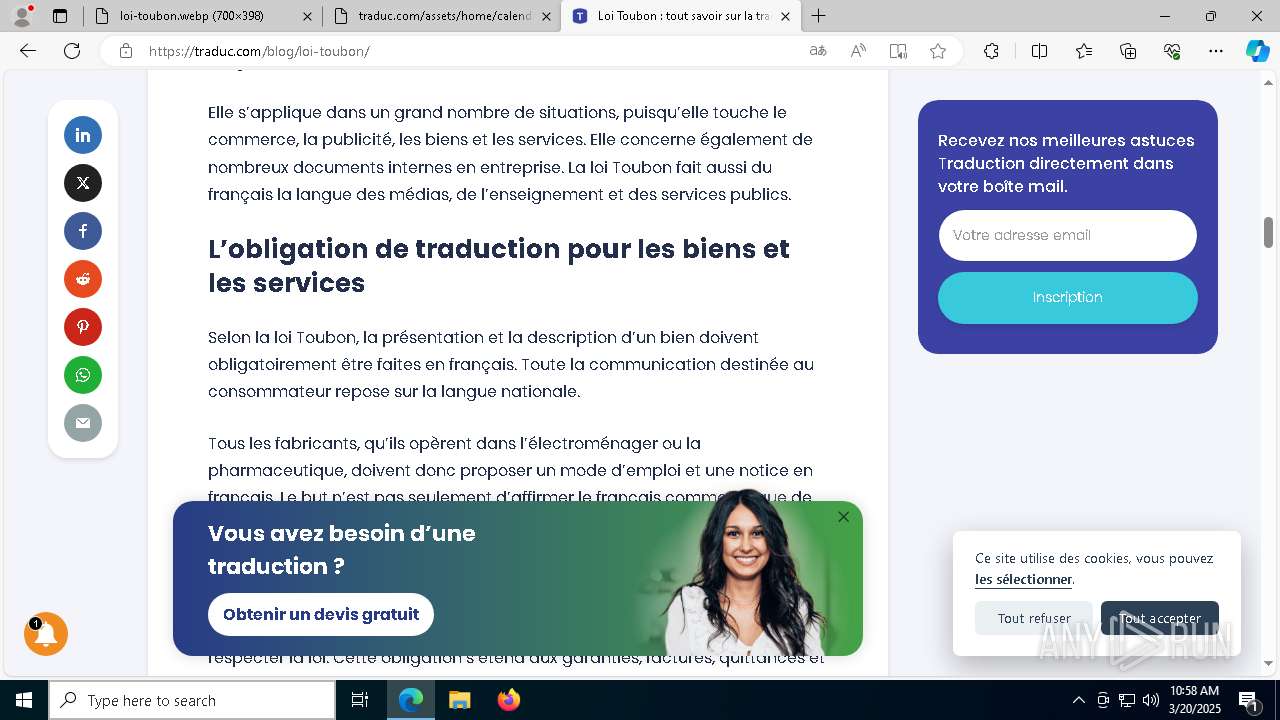The image size is (1280, 720).
Task: Open Favorites list
Action: point(1084,51)
